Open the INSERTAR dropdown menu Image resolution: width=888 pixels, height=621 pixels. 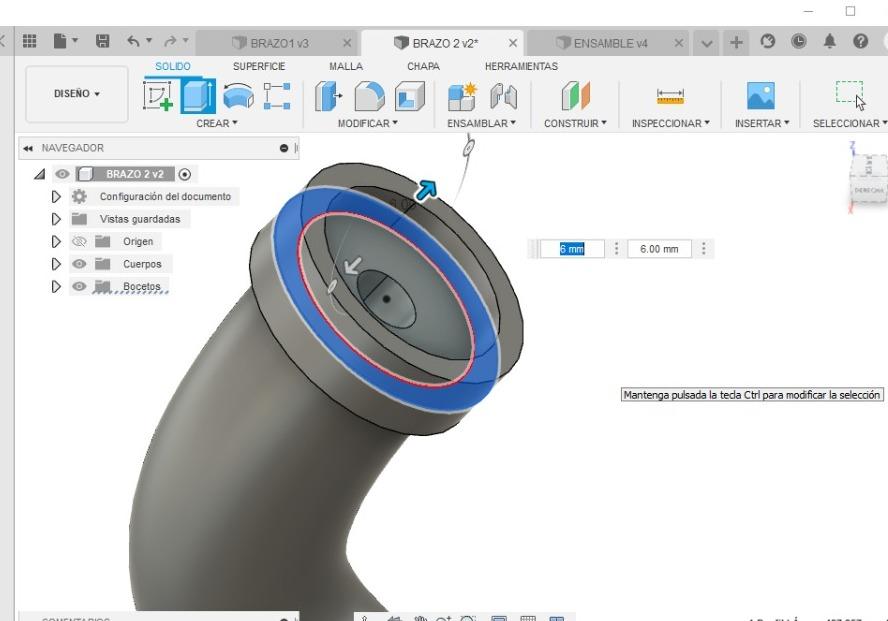(x=762, y=123)
